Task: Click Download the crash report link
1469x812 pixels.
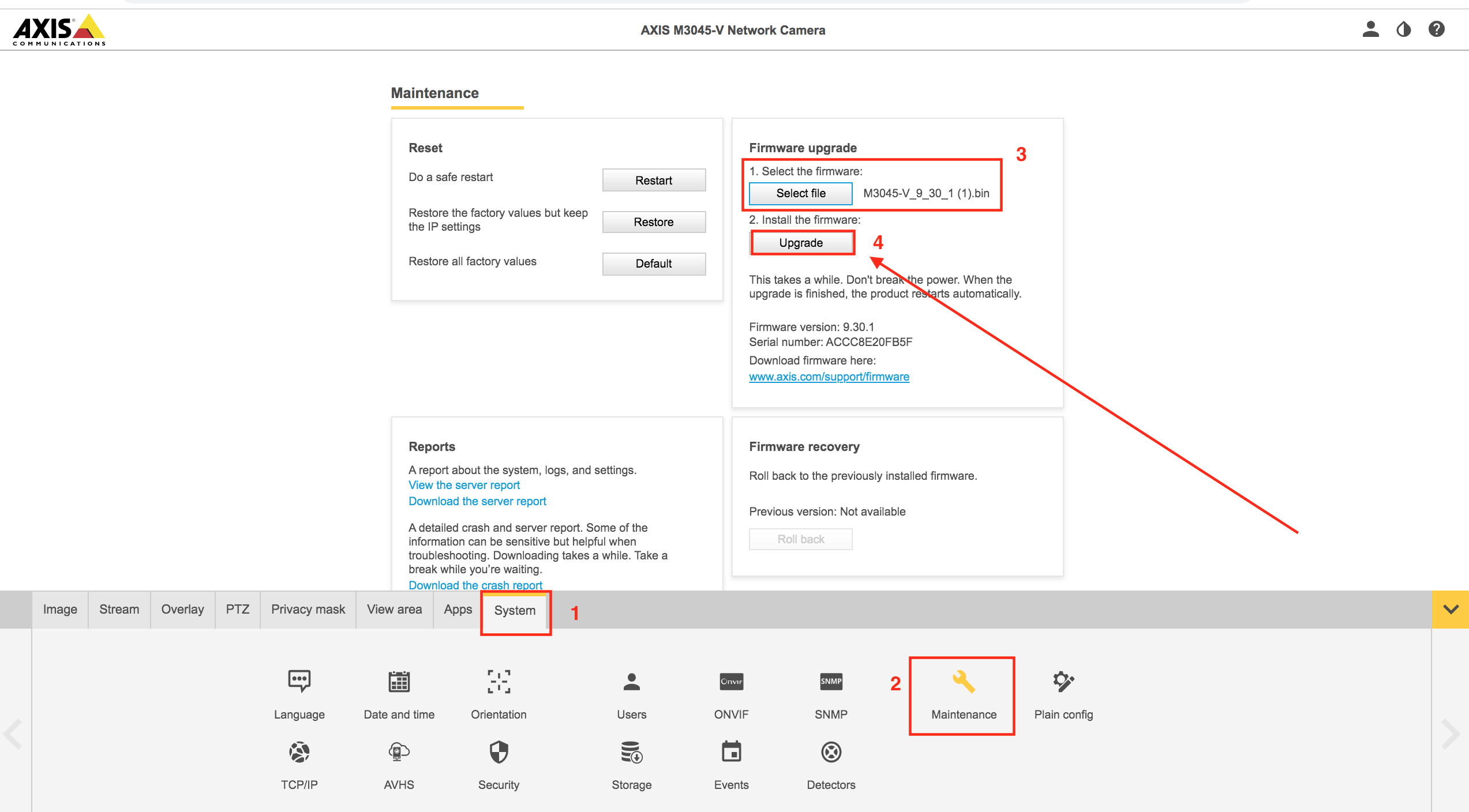Action: [475, 585]
